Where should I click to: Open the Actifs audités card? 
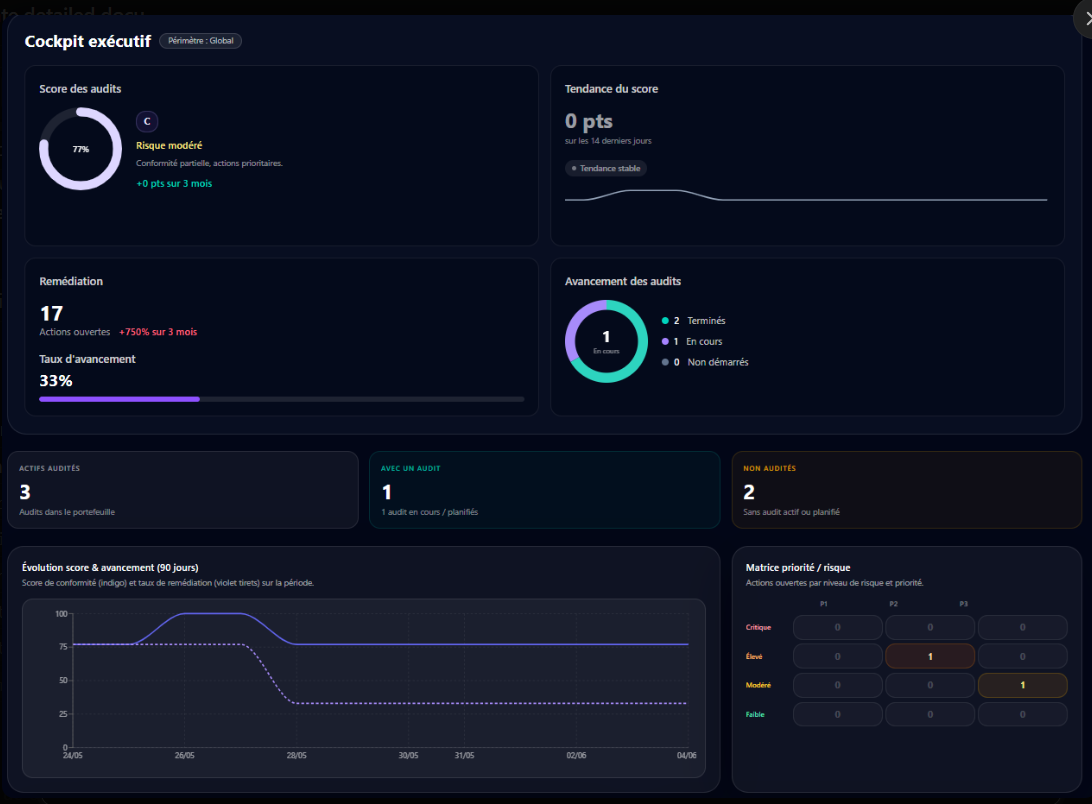pos(183,490)
